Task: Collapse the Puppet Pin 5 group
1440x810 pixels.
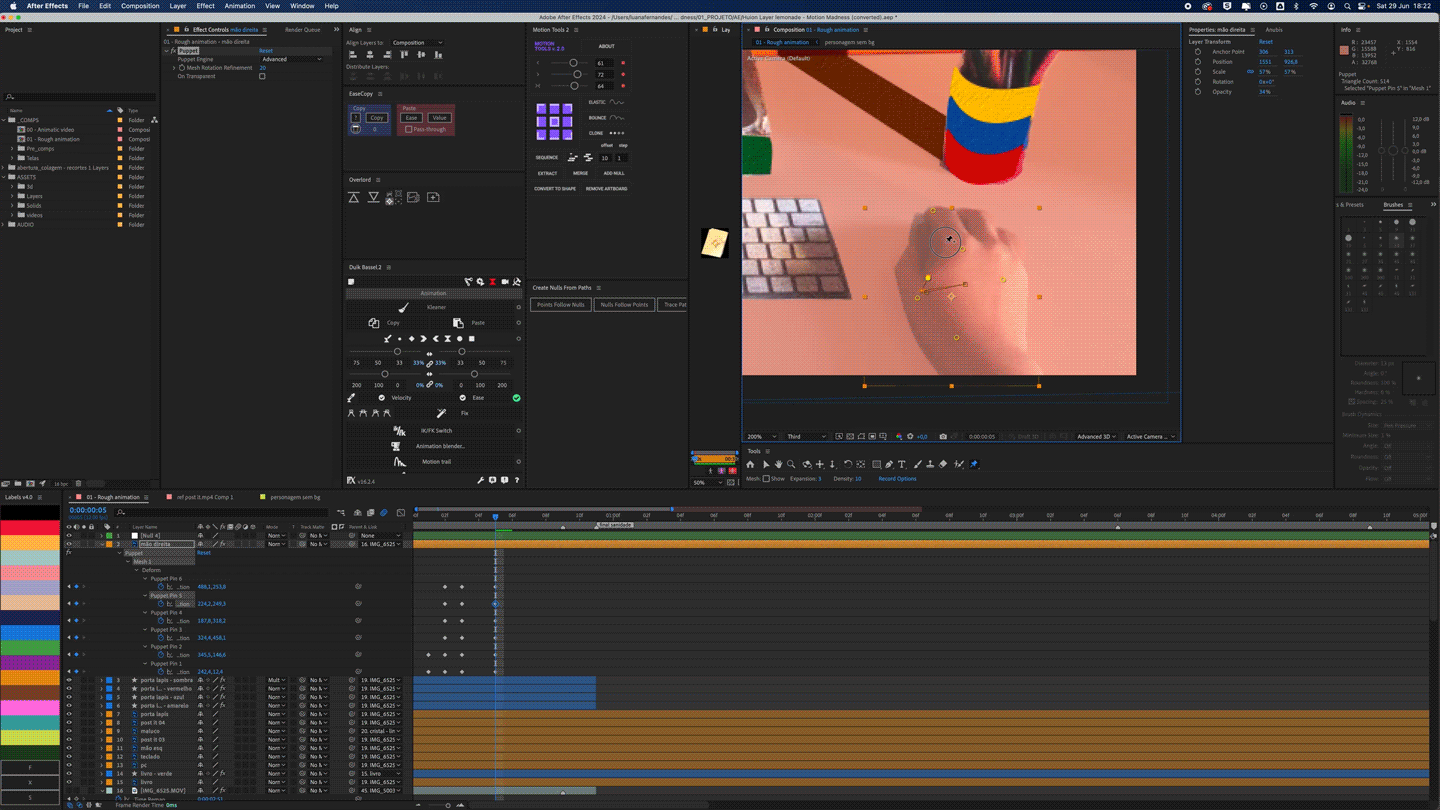Action: [145, 596]
